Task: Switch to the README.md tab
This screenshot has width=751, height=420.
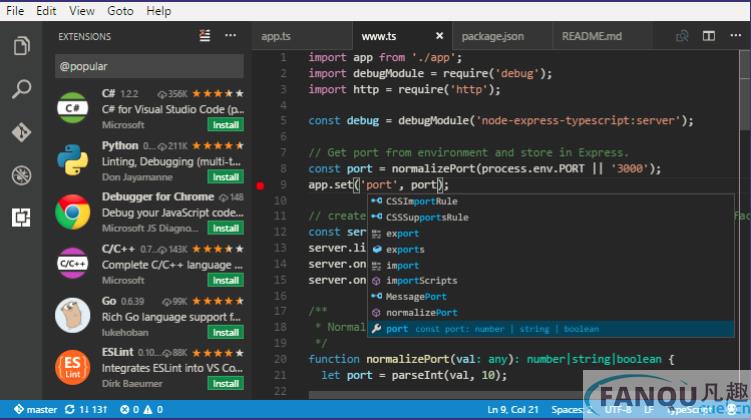Action: pos(602,36)
